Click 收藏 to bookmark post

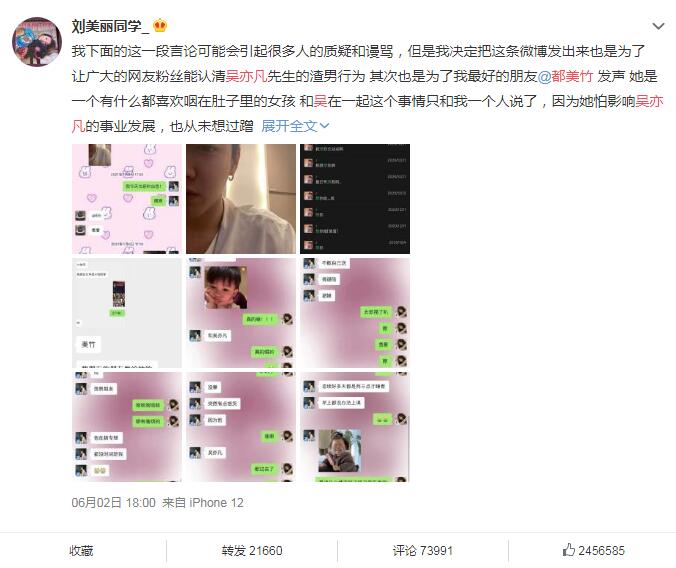(x=81, y=550)
